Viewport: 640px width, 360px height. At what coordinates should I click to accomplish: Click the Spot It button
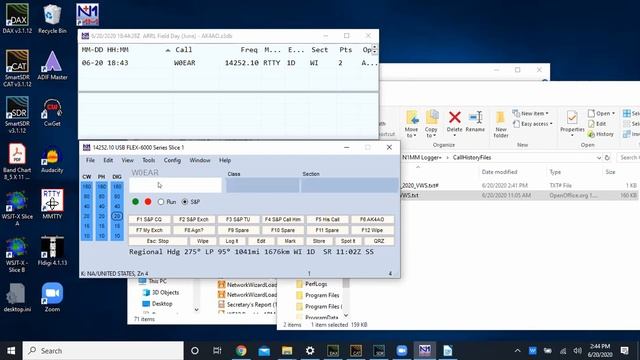[x=348, y=241]
